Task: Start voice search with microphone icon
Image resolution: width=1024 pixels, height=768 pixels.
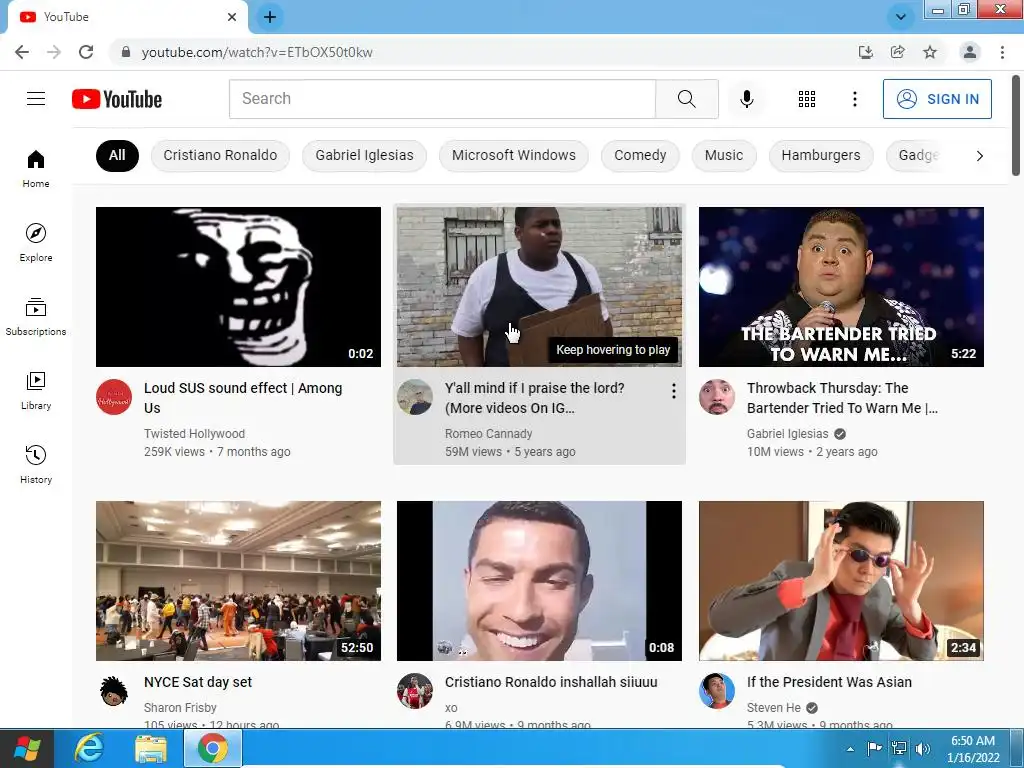Action: 746,99
